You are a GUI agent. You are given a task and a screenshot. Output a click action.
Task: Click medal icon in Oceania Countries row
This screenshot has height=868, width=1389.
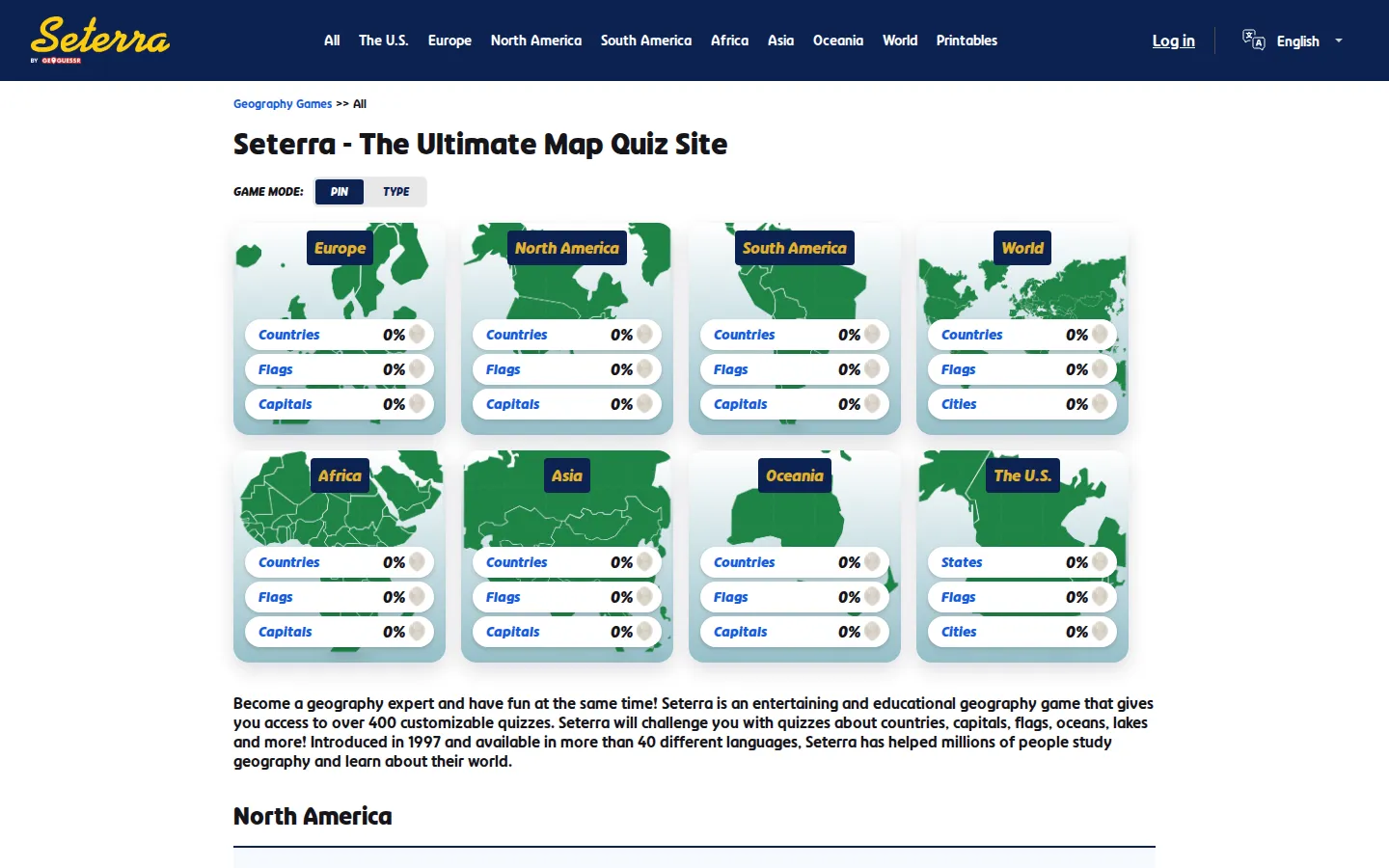coord(872,562)
